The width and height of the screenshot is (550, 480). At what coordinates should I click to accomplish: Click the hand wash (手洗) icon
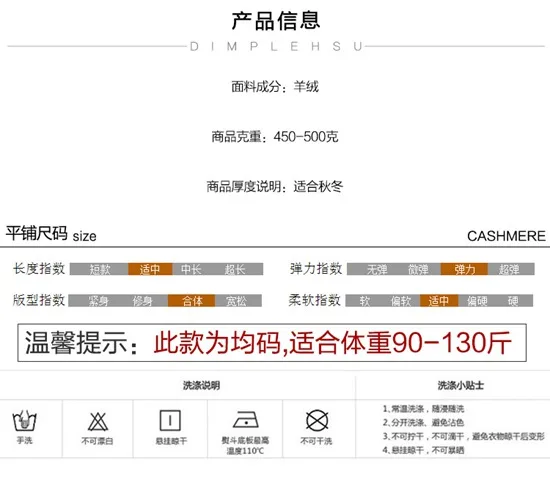pyautogui.click(x=25, y=421)
